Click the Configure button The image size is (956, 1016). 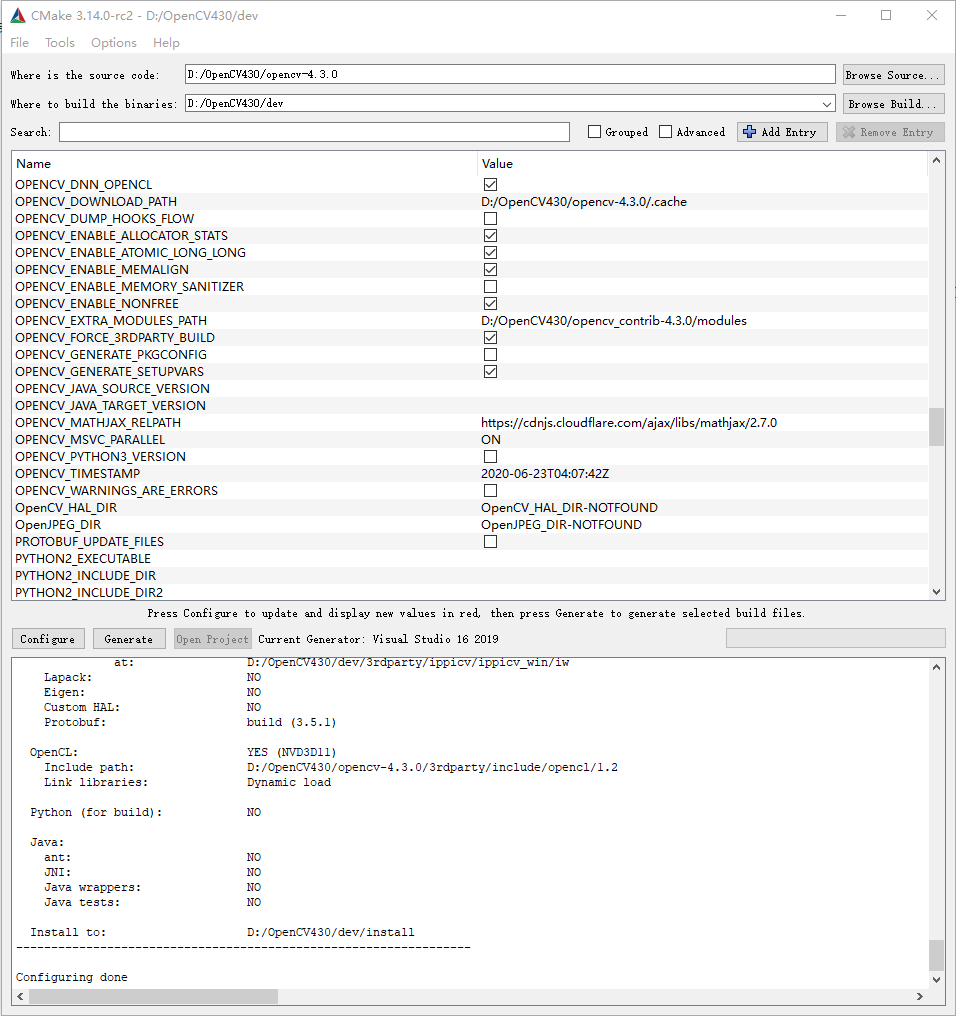click(48, 639)
